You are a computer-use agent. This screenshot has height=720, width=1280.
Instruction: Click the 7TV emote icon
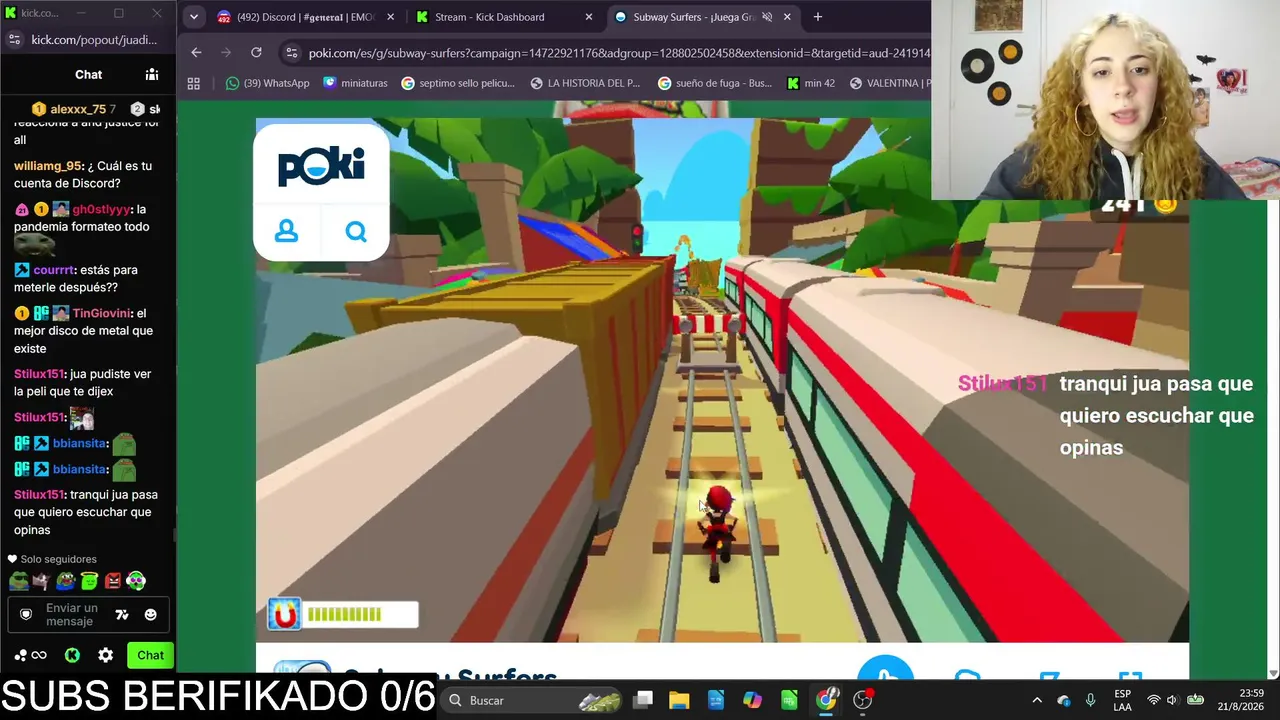point(122,615)
